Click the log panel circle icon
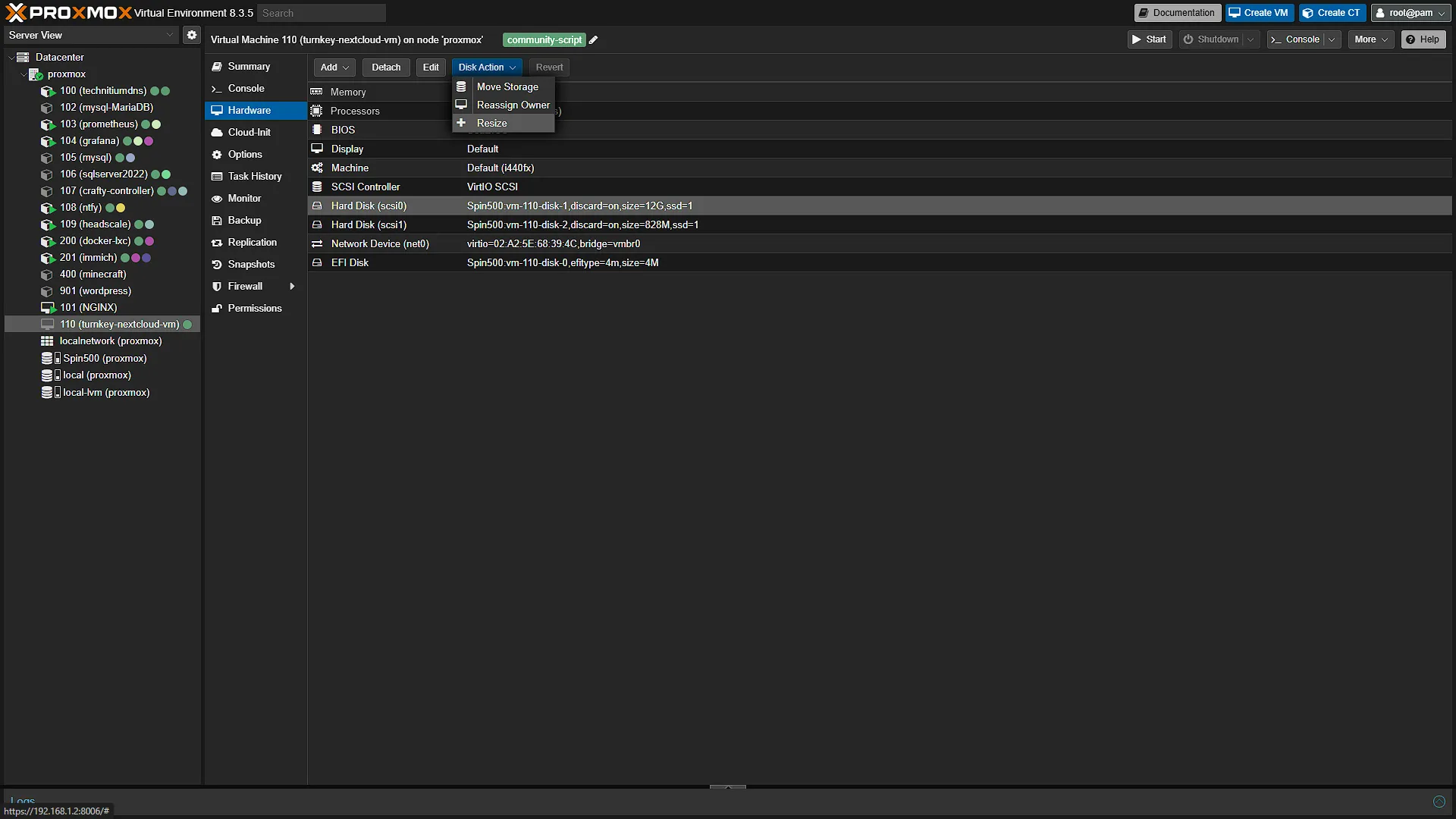 (x=1439, y=802)
